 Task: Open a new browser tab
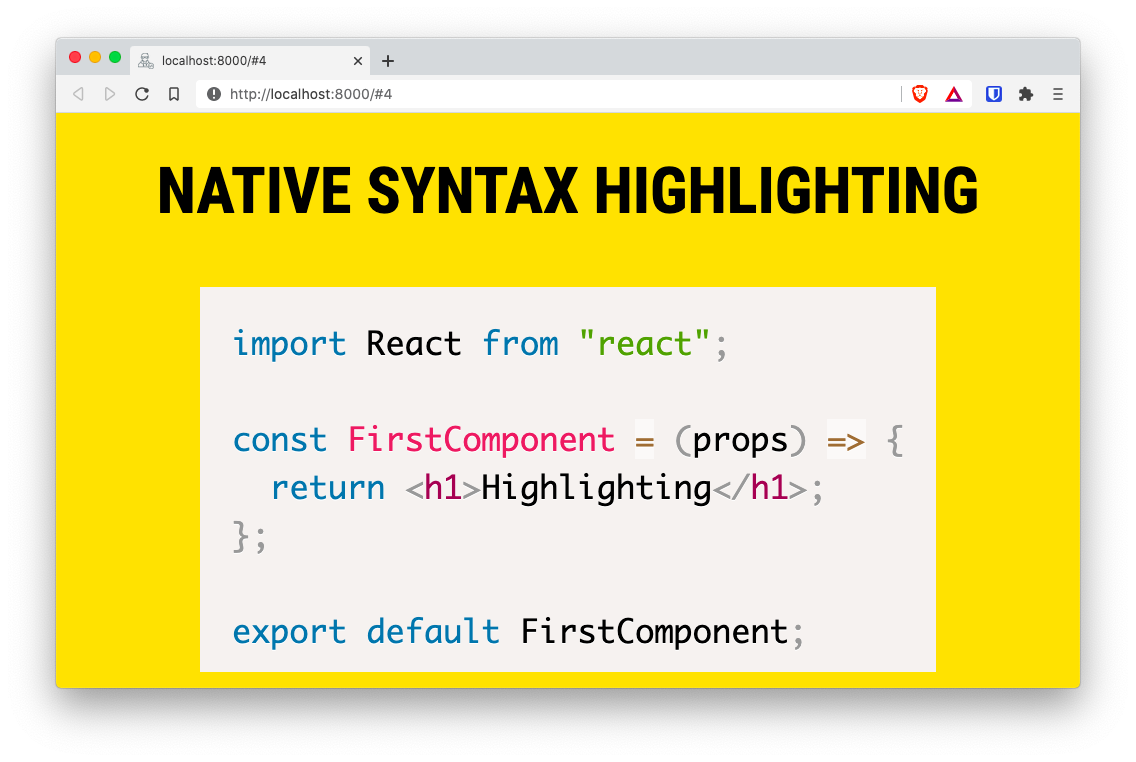[388, 61]
